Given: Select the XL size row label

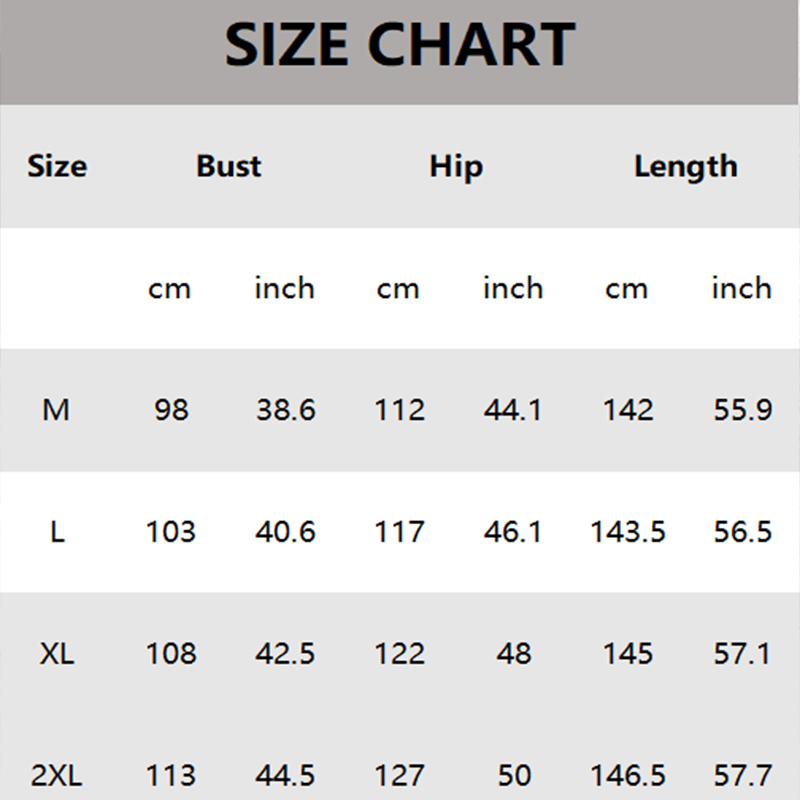Looking at the screenshot, I should 57,653.
